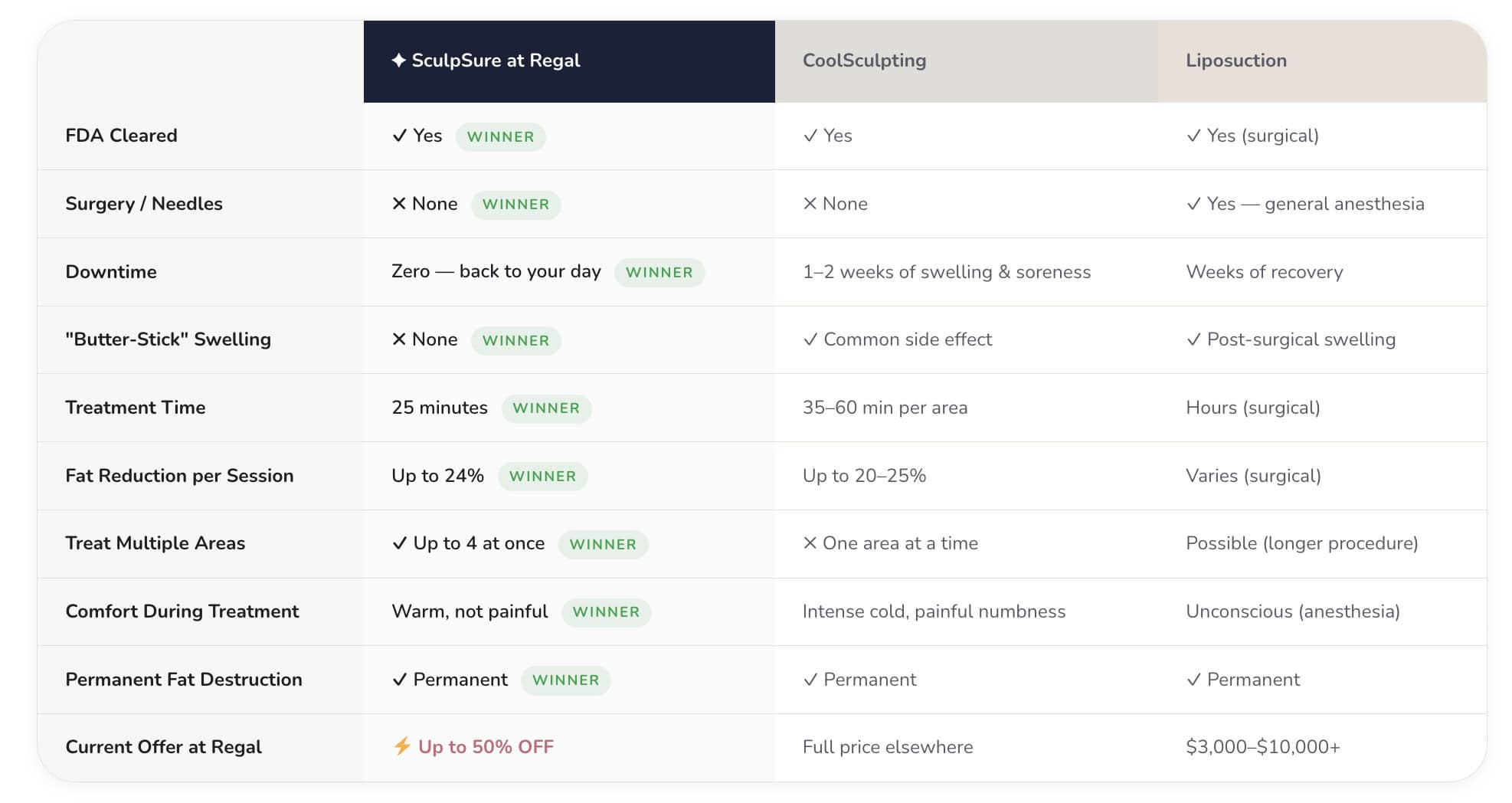The image size is (1512, 803).
Task: Click the X icon in SculpSure Butter-Stick Swelling row
Action: 399,339
